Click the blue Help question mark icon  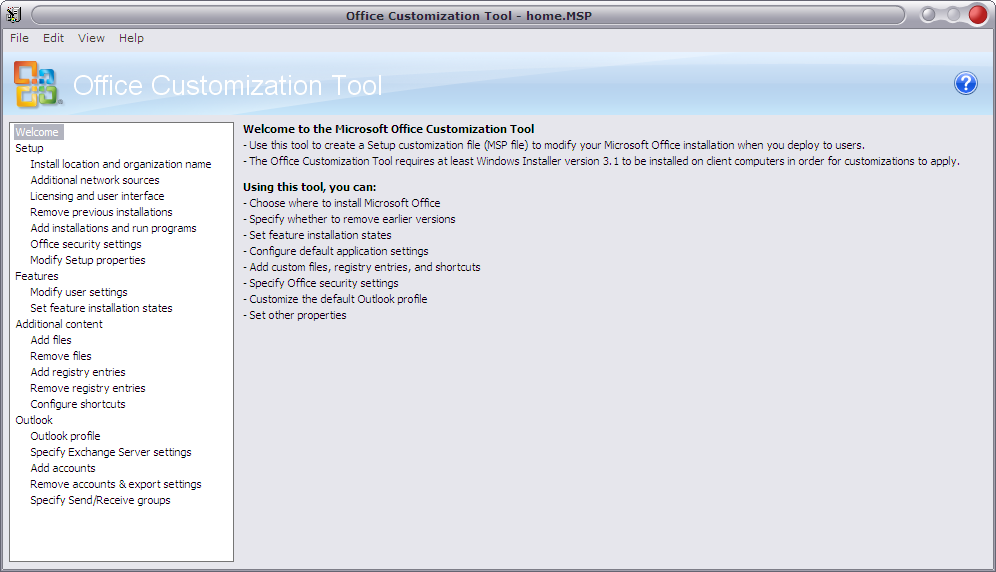pos(966,83)
